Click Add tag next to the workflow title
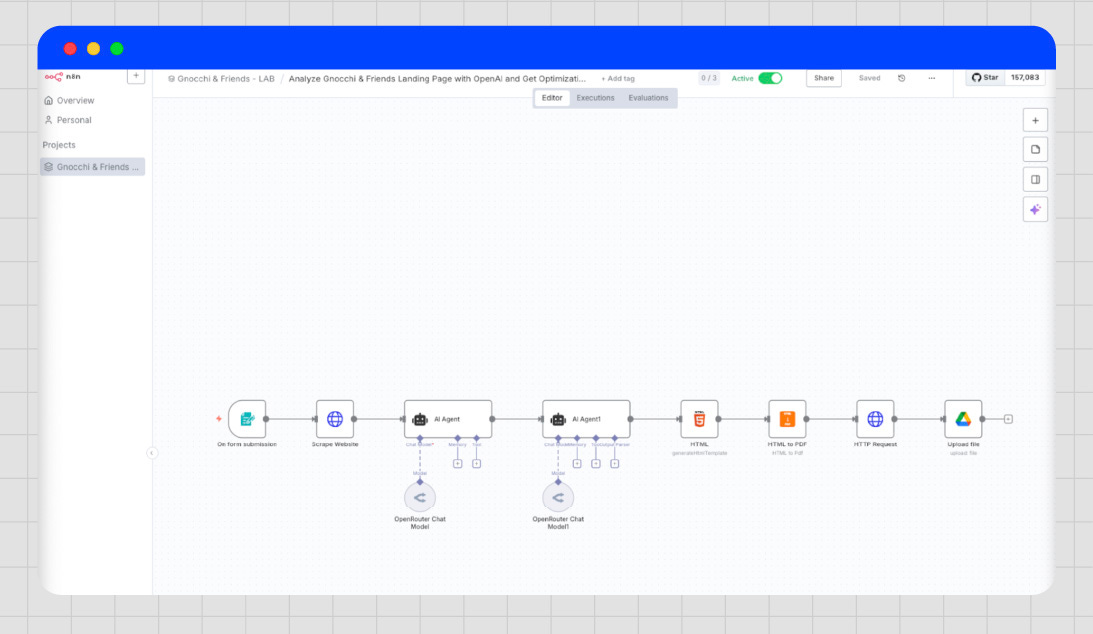Viewport: 1093px width, 634px height. (617, 78)
